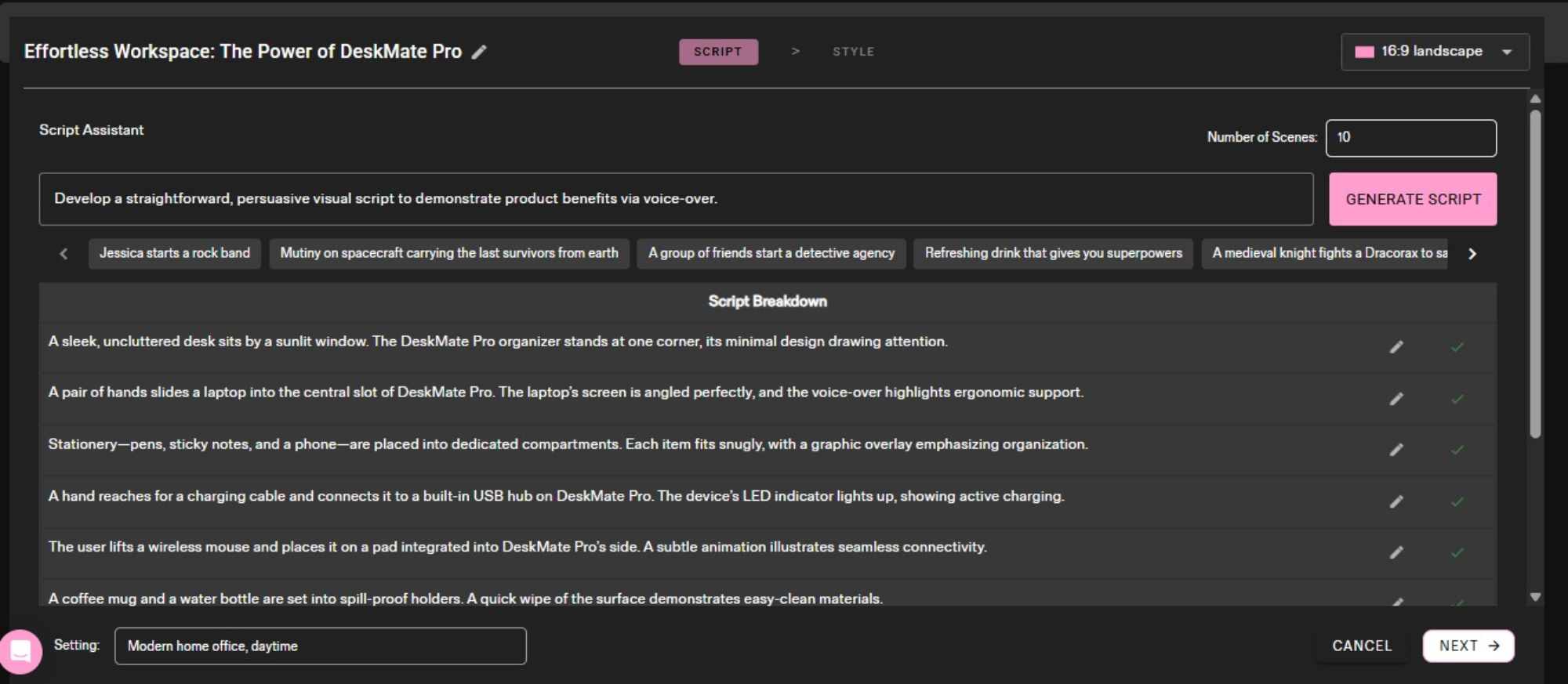Edit the 'sleek, uncluttered desk' scene
This screenshot has width=1568, height=684.
[x=1396, y=347]
